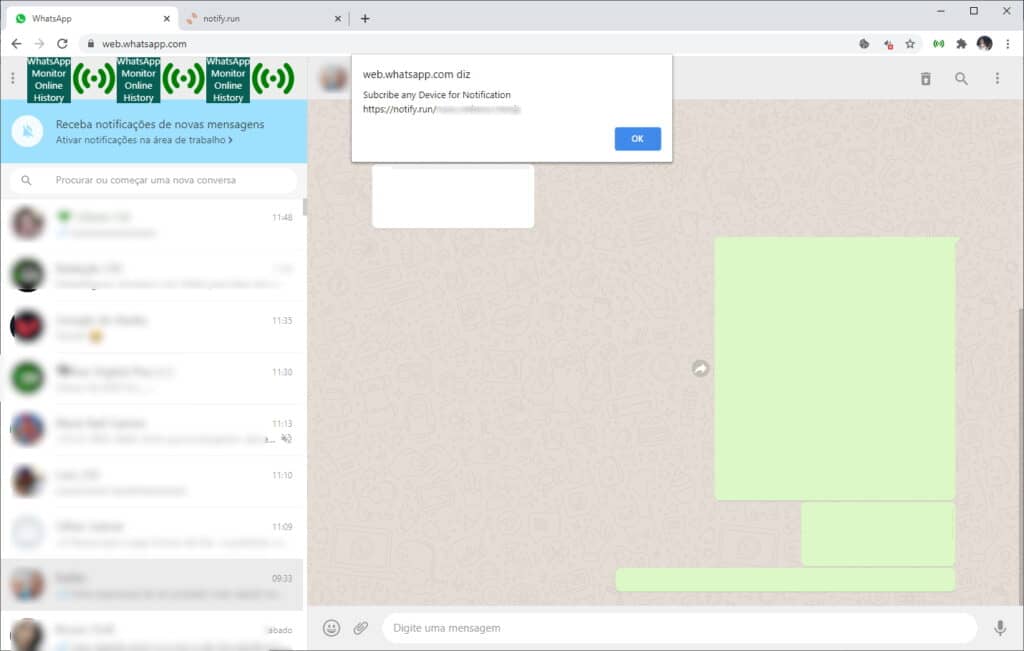Click the white incoming message bubble
The height and width of the screenshot is (651, 1024).
point(453,196)
